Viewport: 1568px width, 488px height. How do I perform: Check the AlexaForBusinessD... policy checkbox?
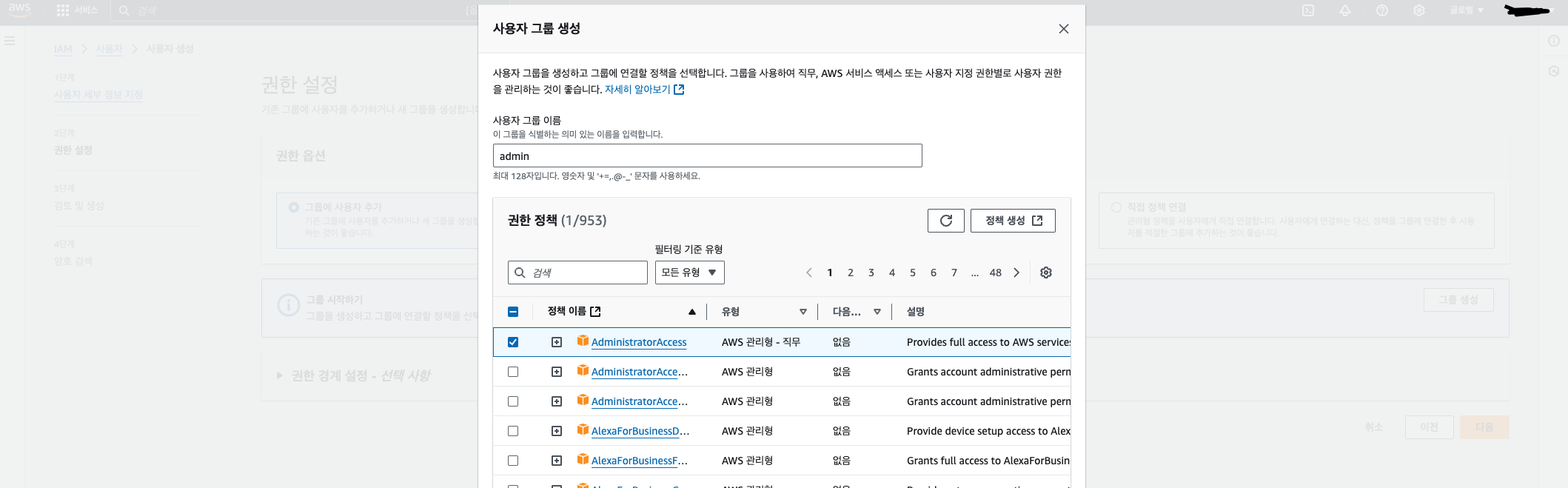(513, 431)
